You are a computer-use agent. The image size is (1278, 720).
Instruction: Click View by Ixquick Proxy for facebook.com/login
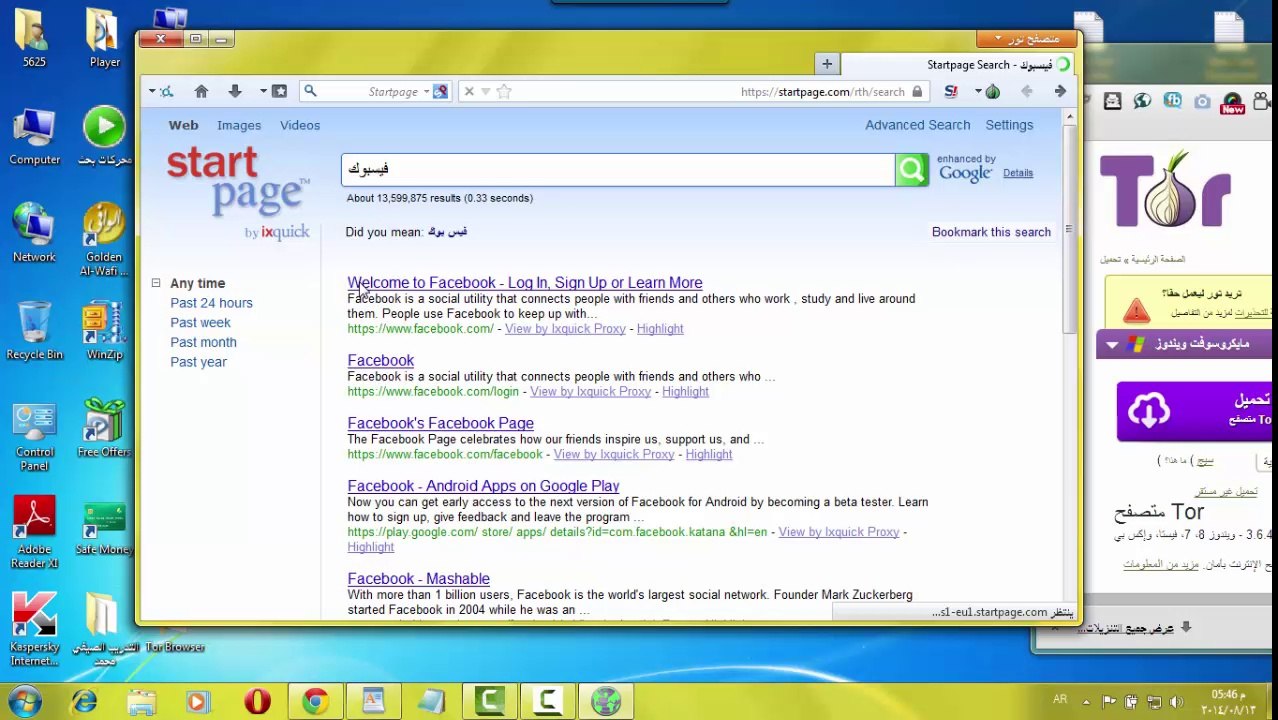[x=590, y=392]
